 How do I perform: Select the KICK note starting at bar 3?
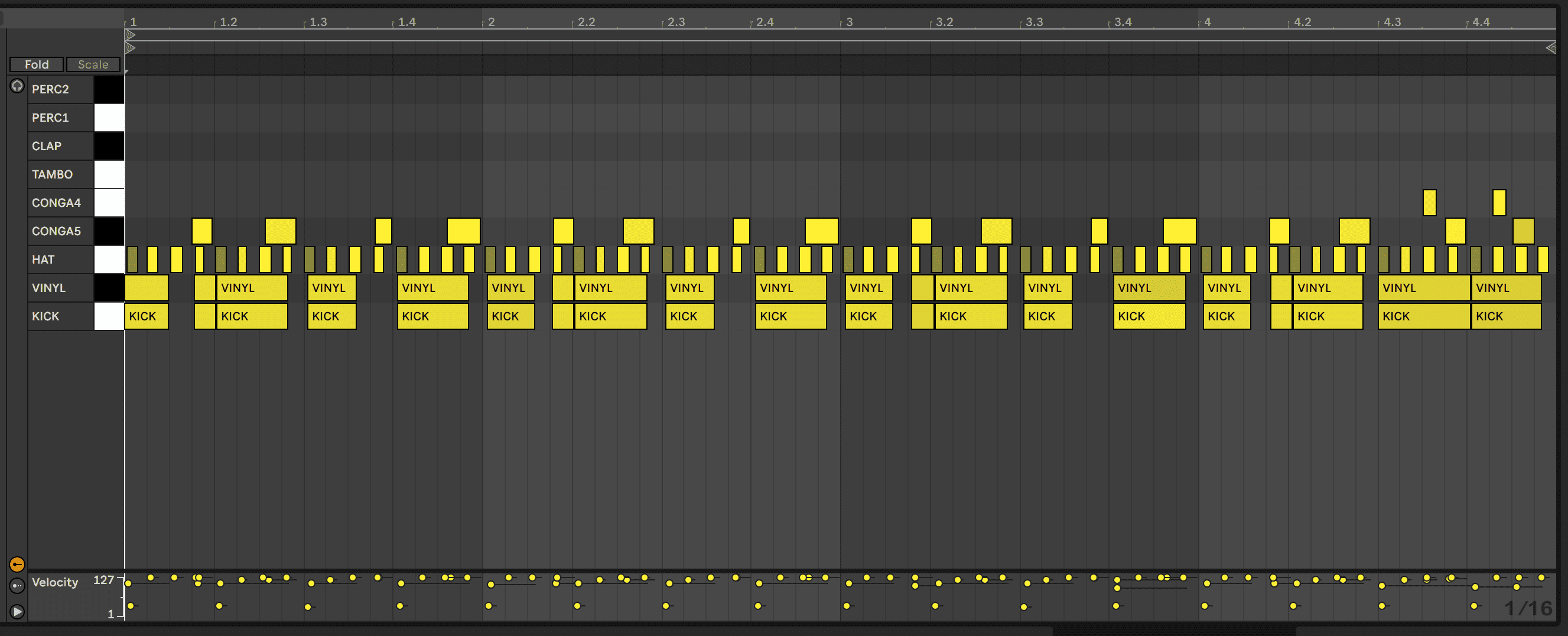(x=868, y=316)
